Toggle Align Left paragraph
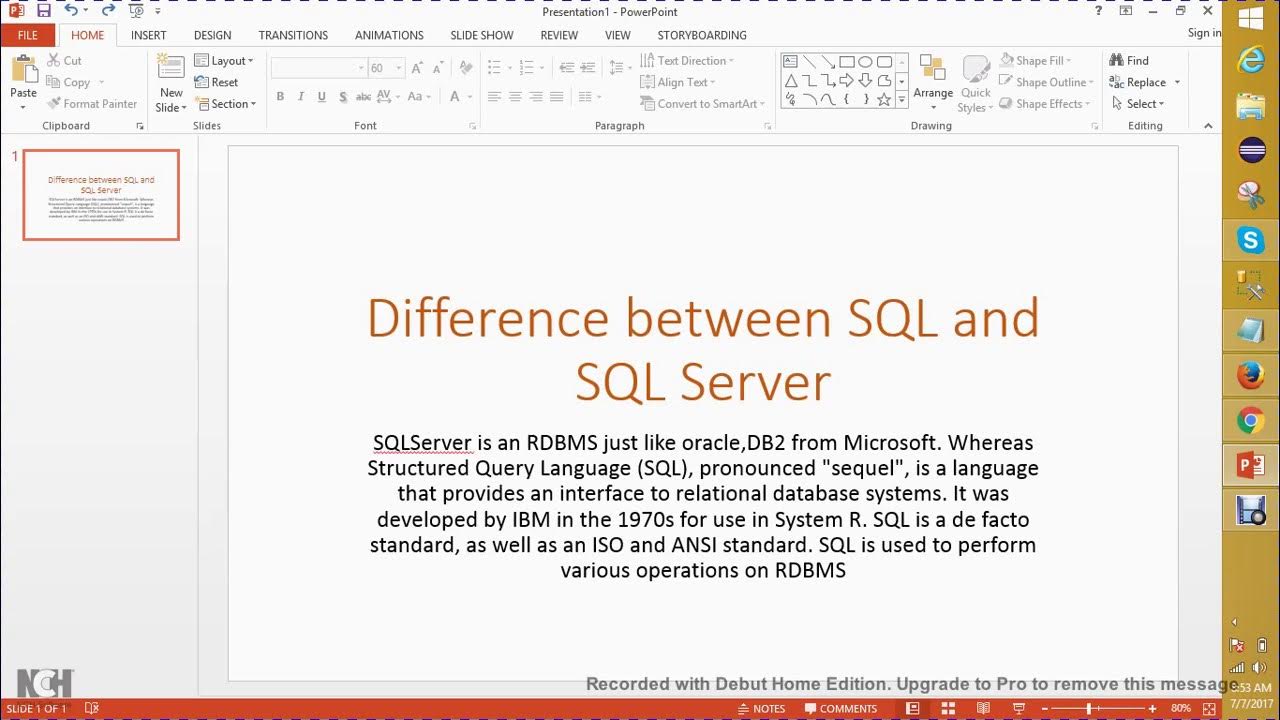Screen dimensions: 1280x720 494,97
